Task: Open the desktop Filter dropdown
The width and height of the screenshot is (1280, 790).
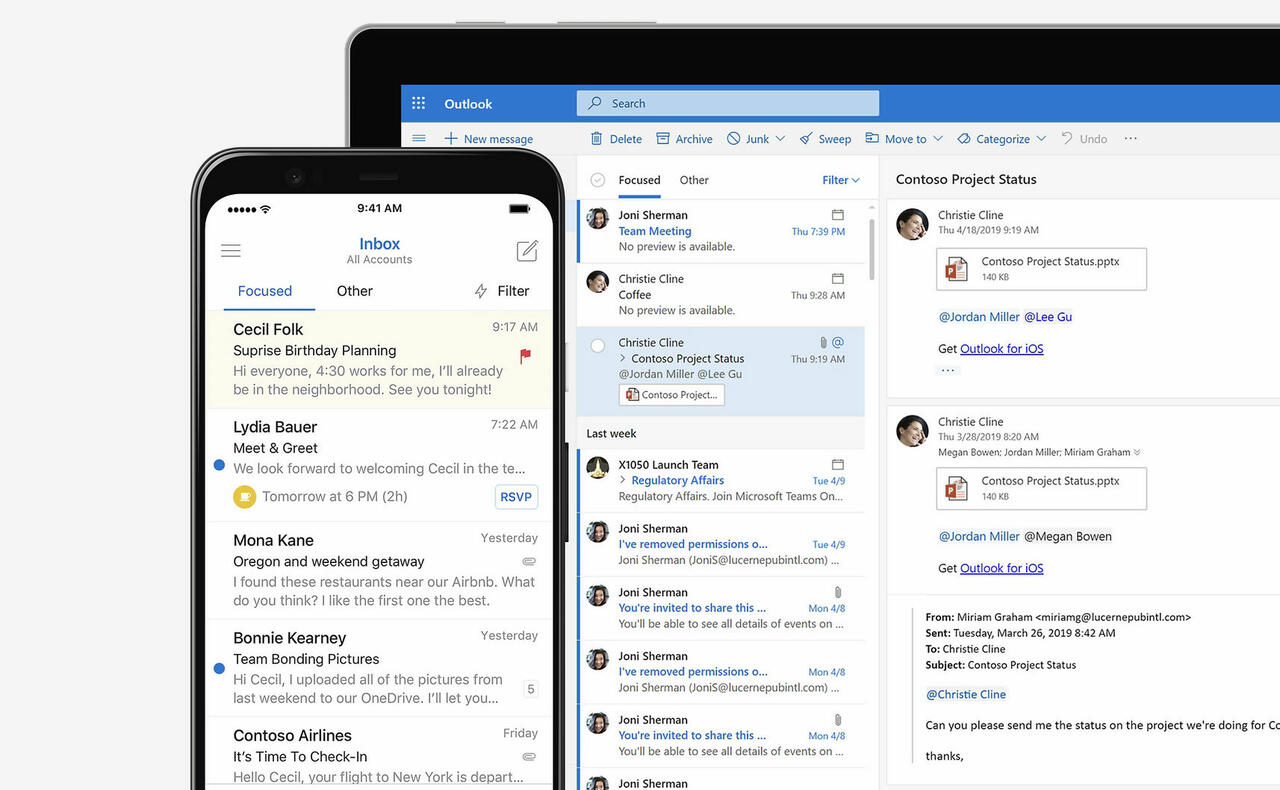Action: [841, 180]
